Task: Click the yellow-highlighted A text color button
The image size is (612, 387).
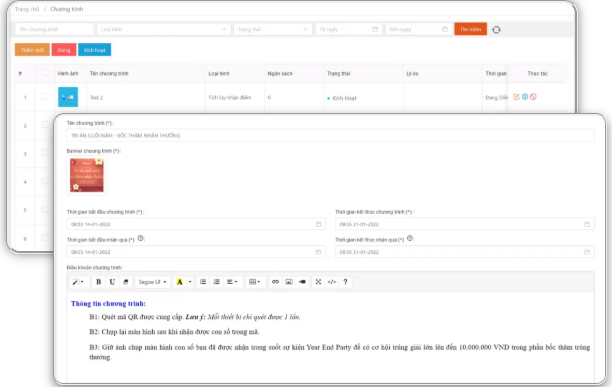Action: pyautogui.click(x=180, y=282)
